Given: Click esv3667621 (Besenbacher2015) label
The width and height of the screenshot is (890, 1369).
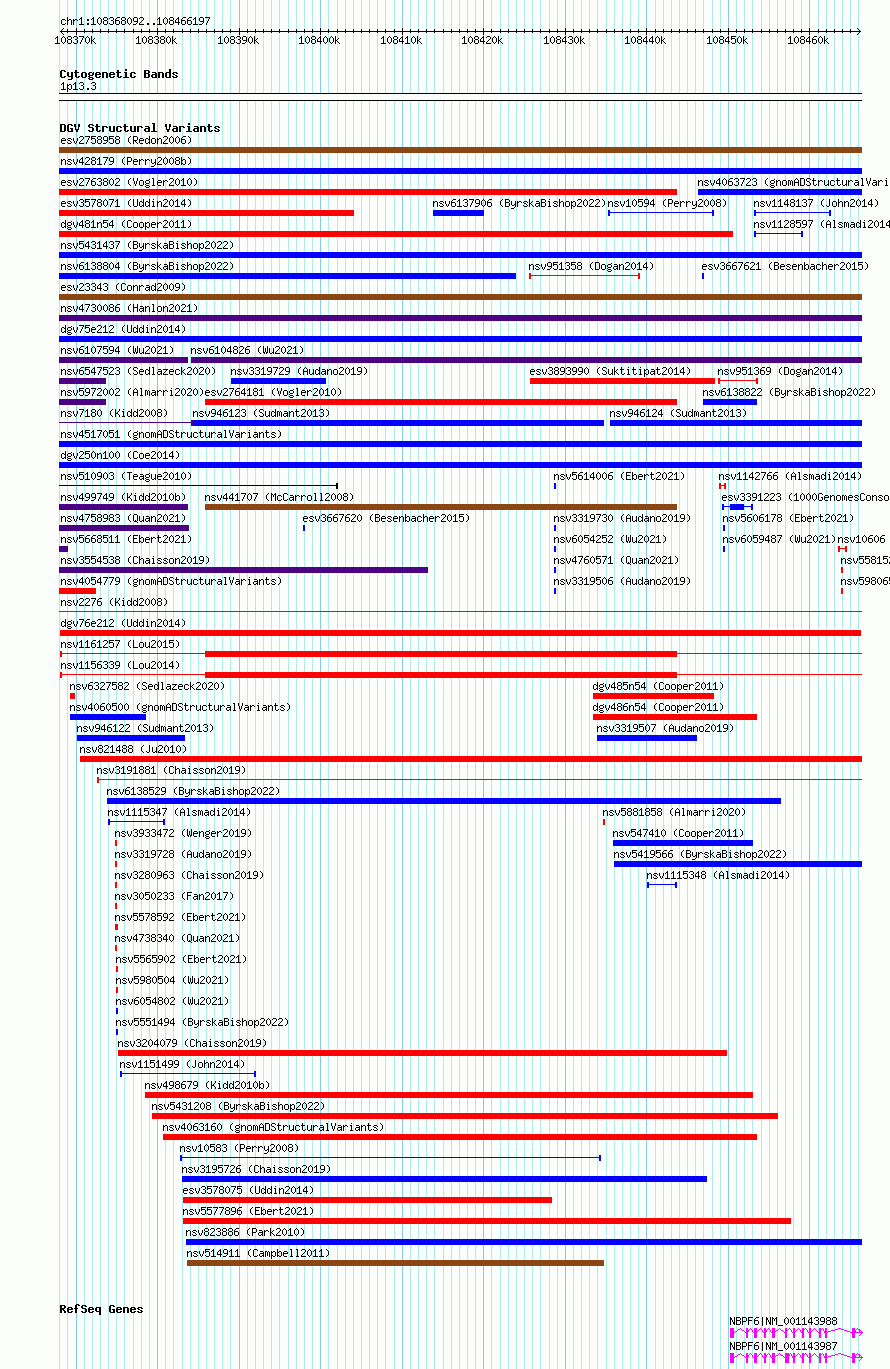Looking at the screenshot, I should [785, 266].
